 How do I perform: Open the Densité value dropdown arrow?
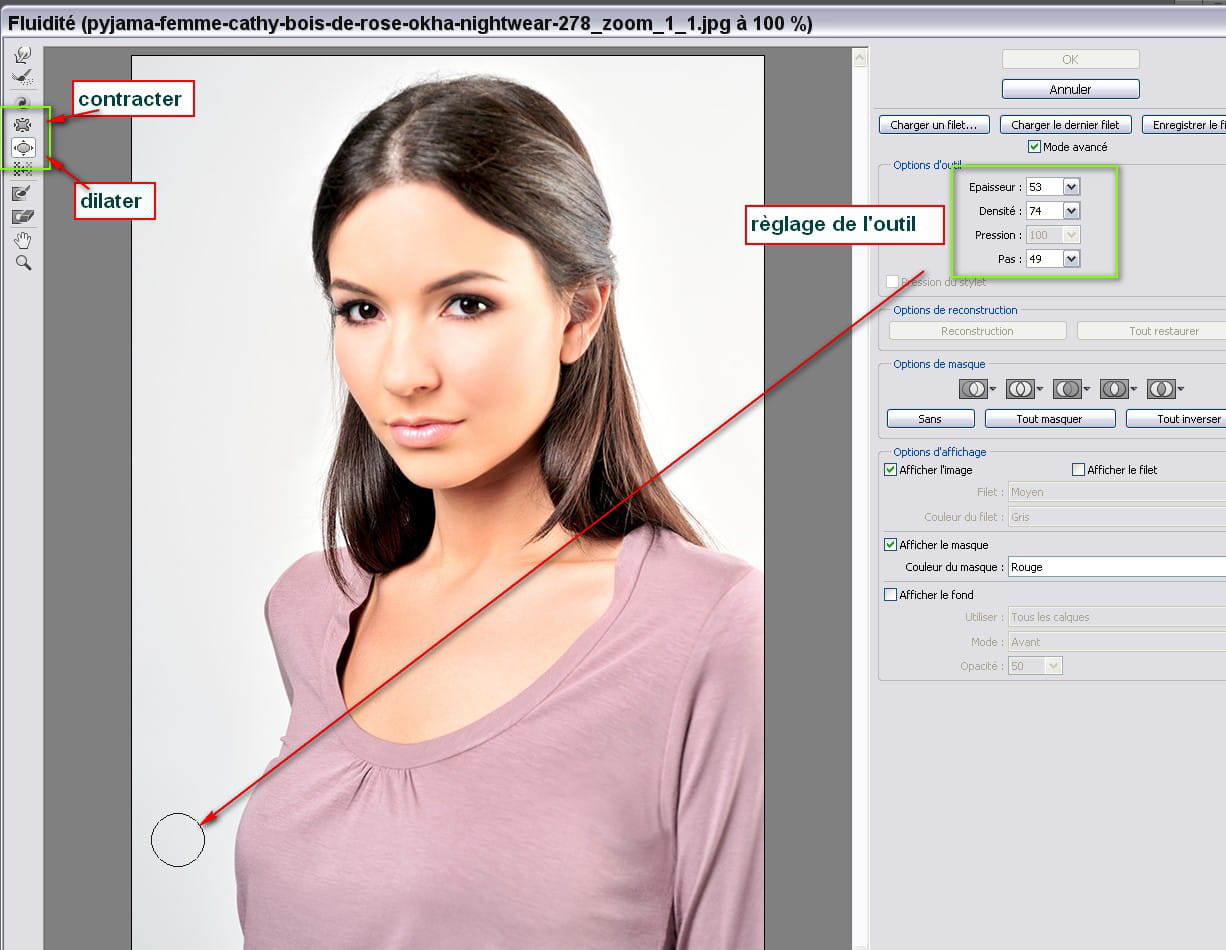coord(1071,211)
